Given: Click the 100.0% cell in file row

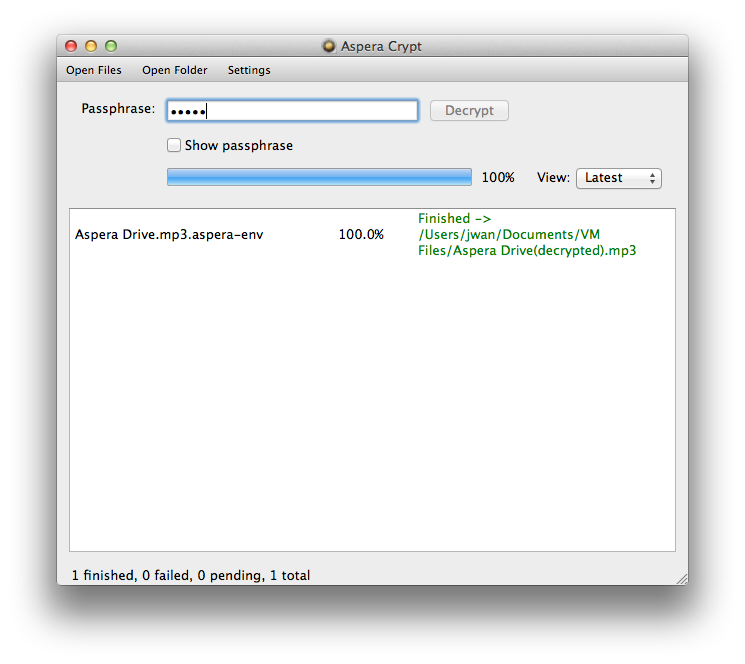Looking at the screenshot, I should pos(360,235).
